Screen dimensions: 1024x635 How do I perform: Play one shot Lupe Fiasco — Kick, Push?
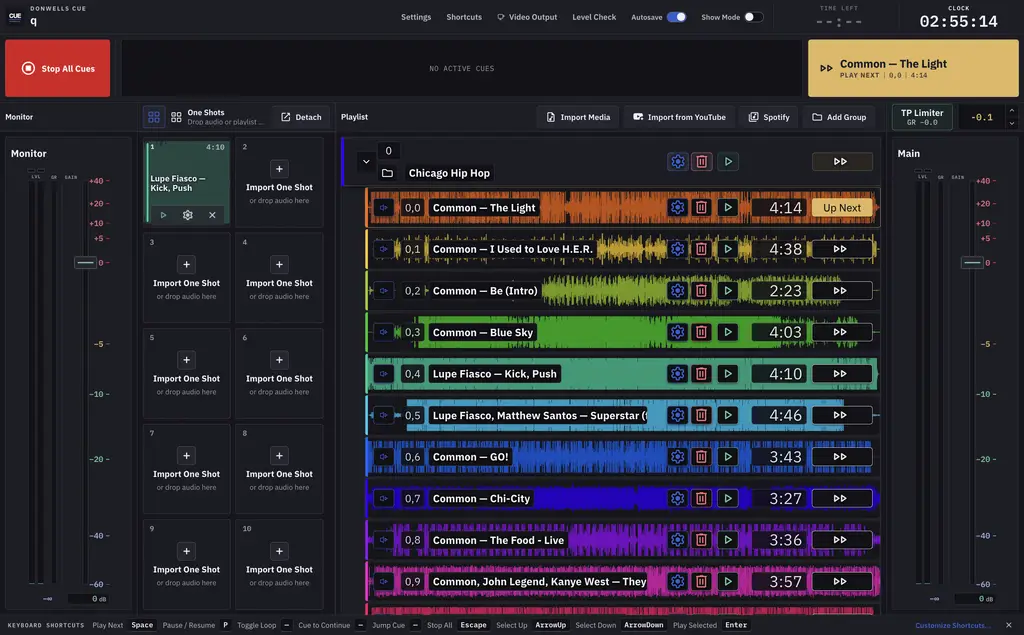tap(163, 215)
